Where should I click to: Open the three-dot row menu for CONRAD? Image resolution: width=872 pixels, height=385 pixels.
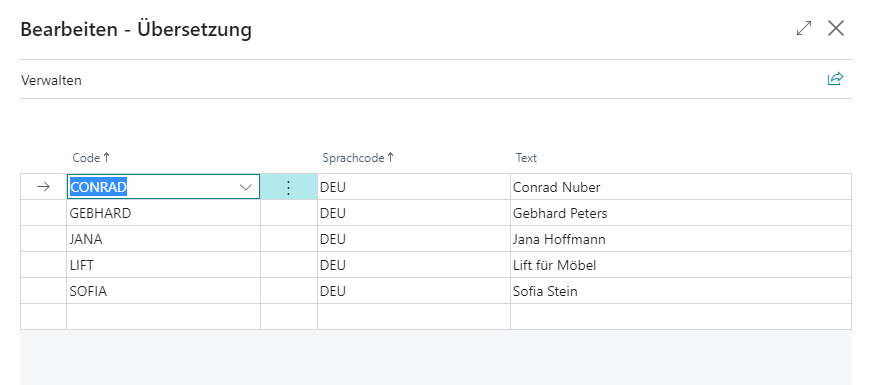(289, 187)
